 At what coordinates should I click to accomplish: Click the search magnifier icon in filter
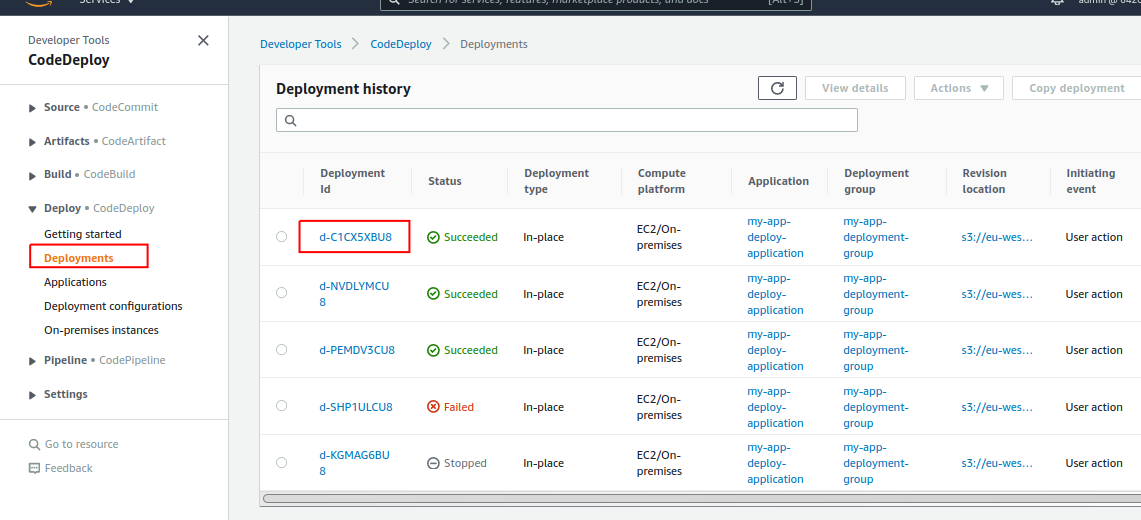click(x=291, y=120)
